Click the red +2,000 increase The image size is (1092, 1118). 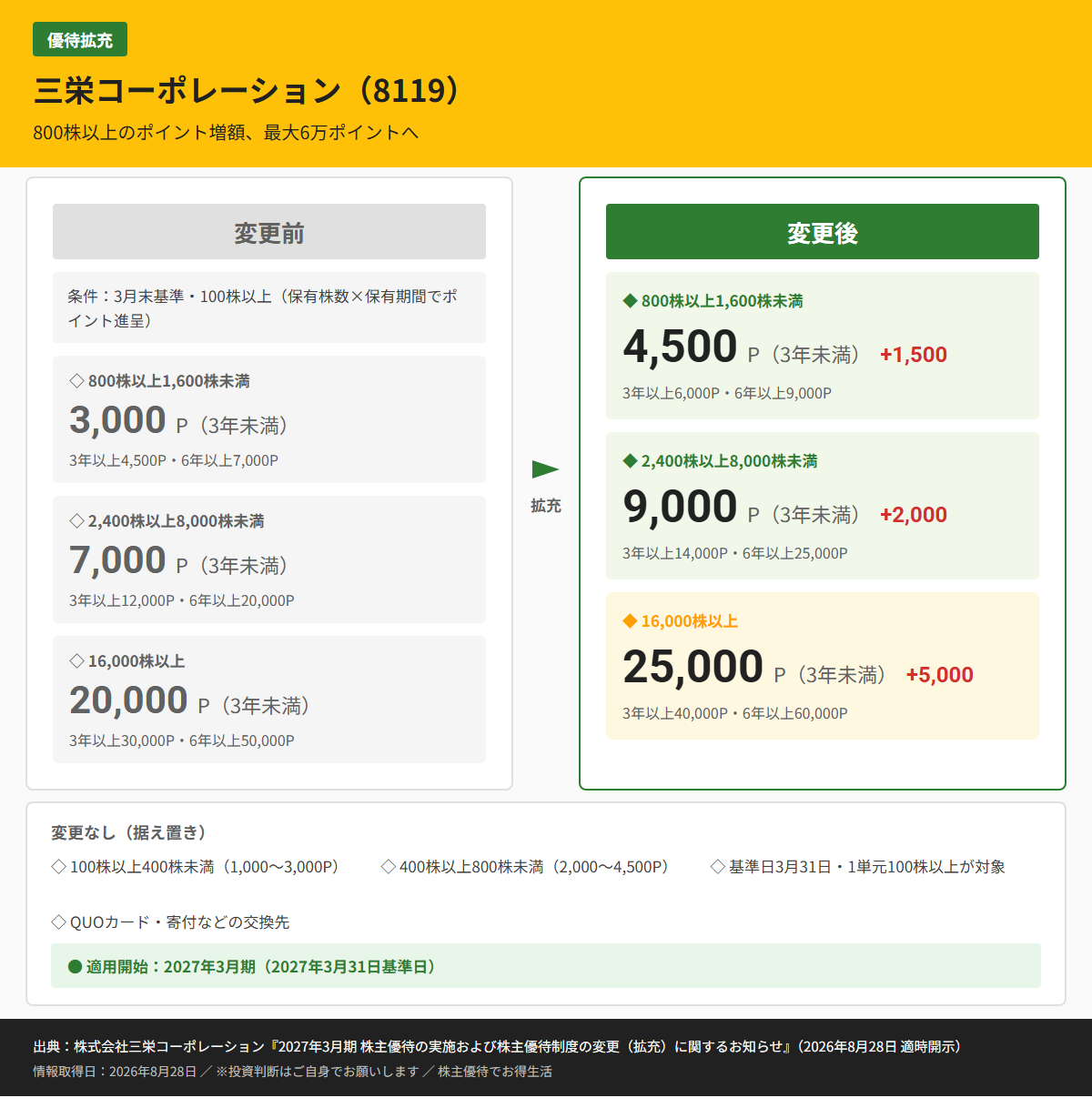click(x=914, y=515)
